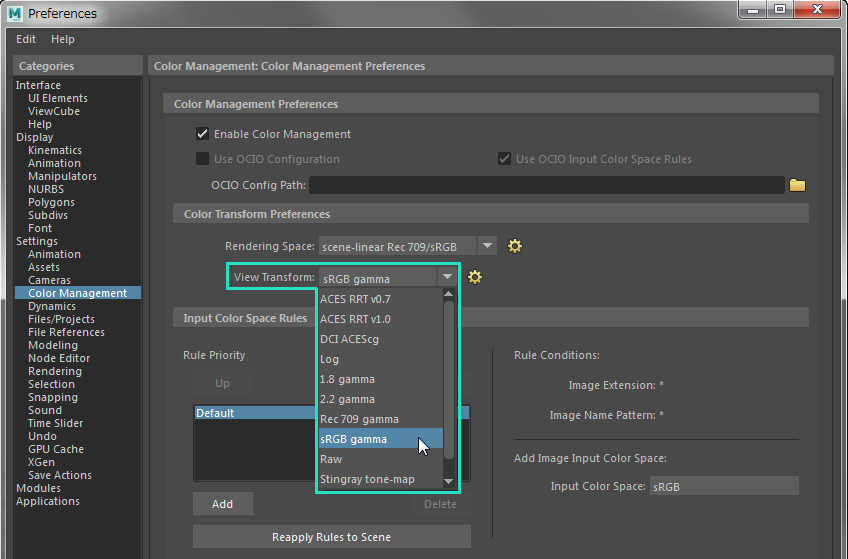Select Help under Interface category
848x559 pixels.
tap(39, 124)
